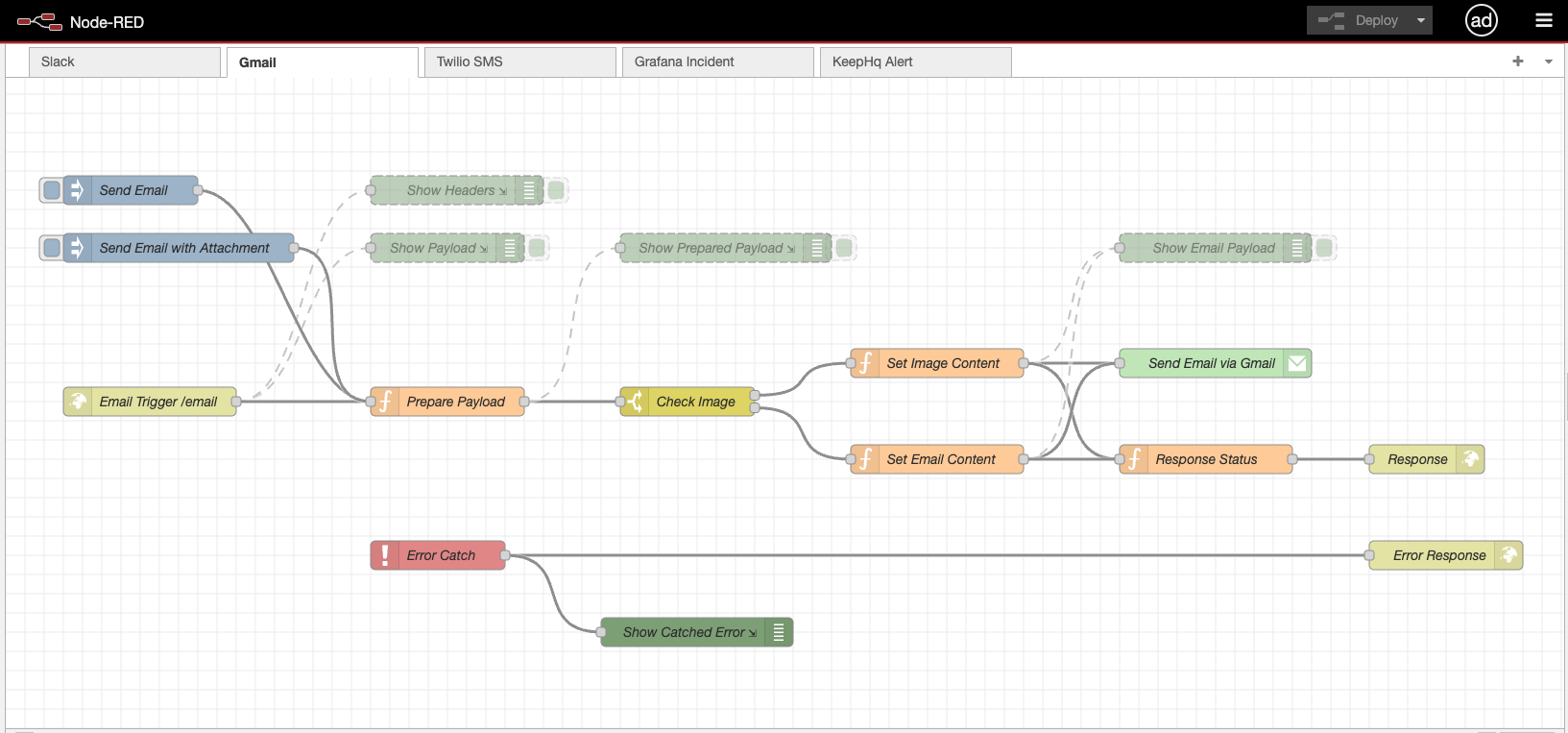The image size is (1568, 733).
Task: Trigger Send Email with Attachment inject button
Action: tap(52, 248)
